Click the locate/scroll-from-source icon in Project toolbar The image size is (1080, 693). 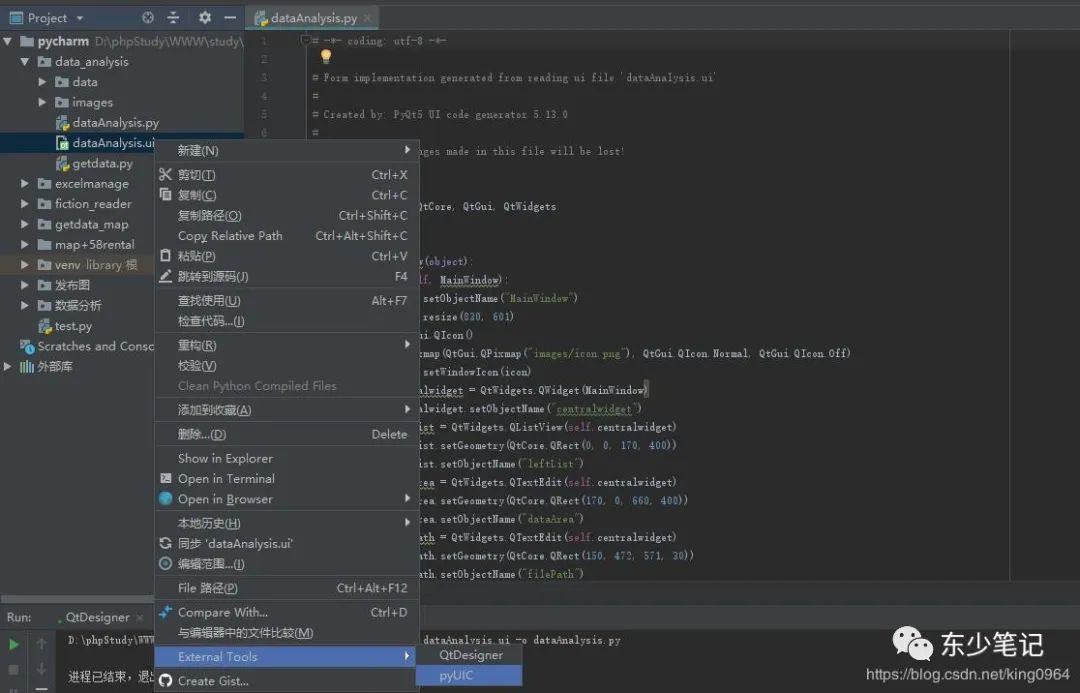(x=147, y=18)
